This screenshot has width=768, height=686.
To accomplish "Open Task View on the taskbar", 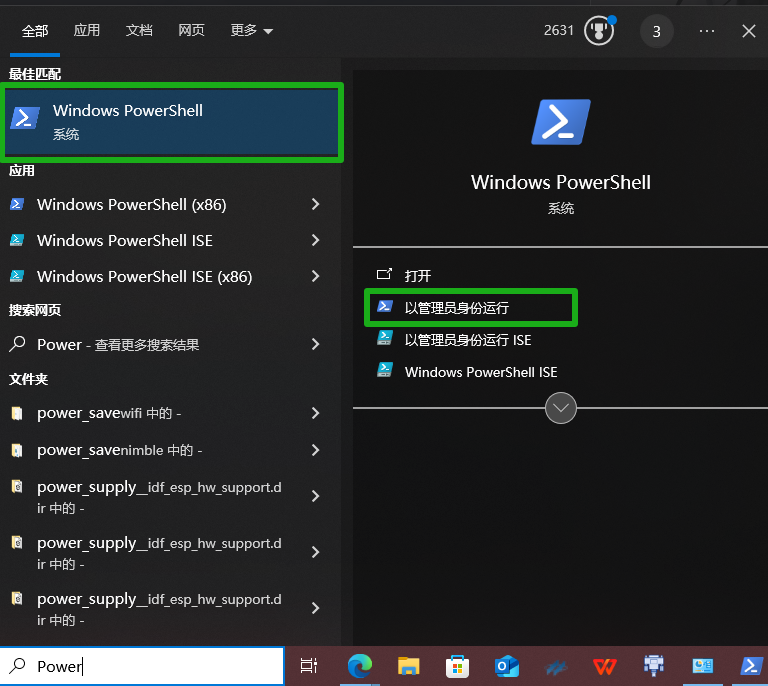I will click(309, 666).
